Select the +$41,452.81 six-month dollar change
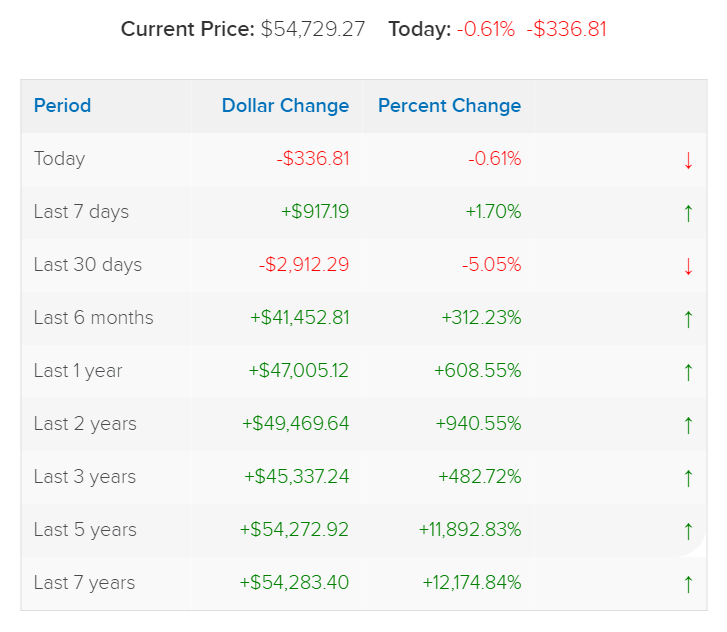This screenshot has height=632, width=727. 300,318
